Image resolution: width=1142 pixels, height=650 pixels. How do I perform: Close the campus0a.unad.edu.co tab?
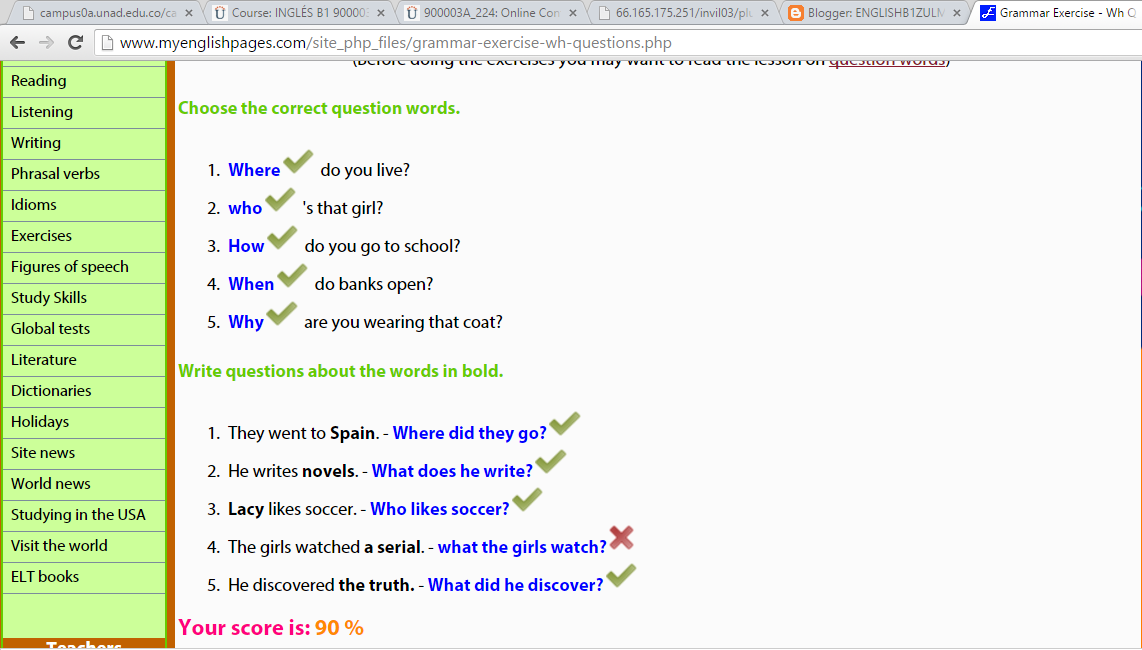pos(189,13)
